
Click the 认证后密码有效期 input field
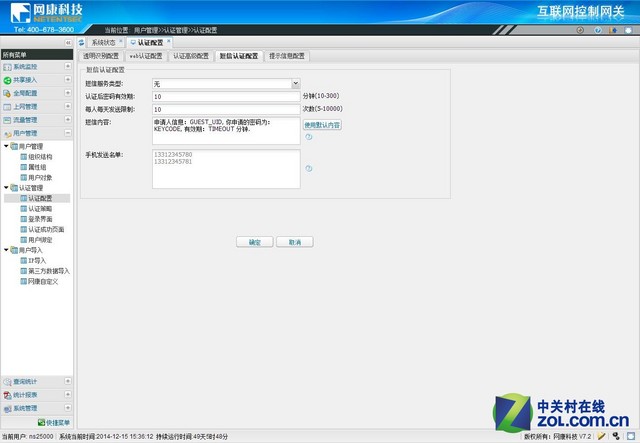coord(226,97)
